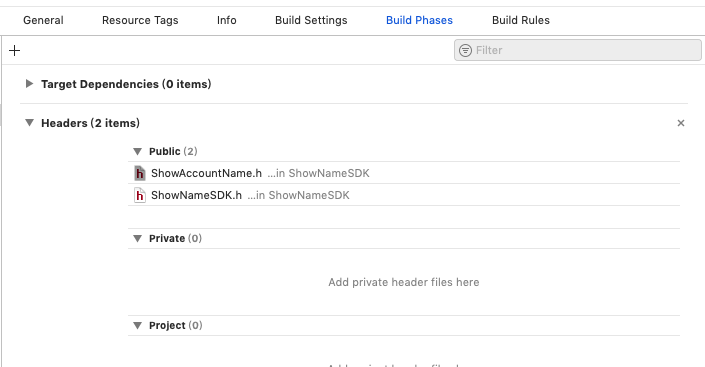Expand Target Dependencies section

[x=29, y=84]
